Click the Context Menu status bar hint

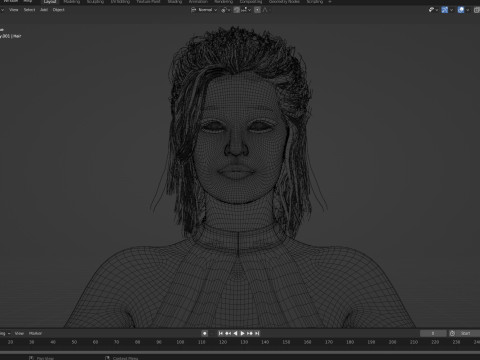[122, 358]
